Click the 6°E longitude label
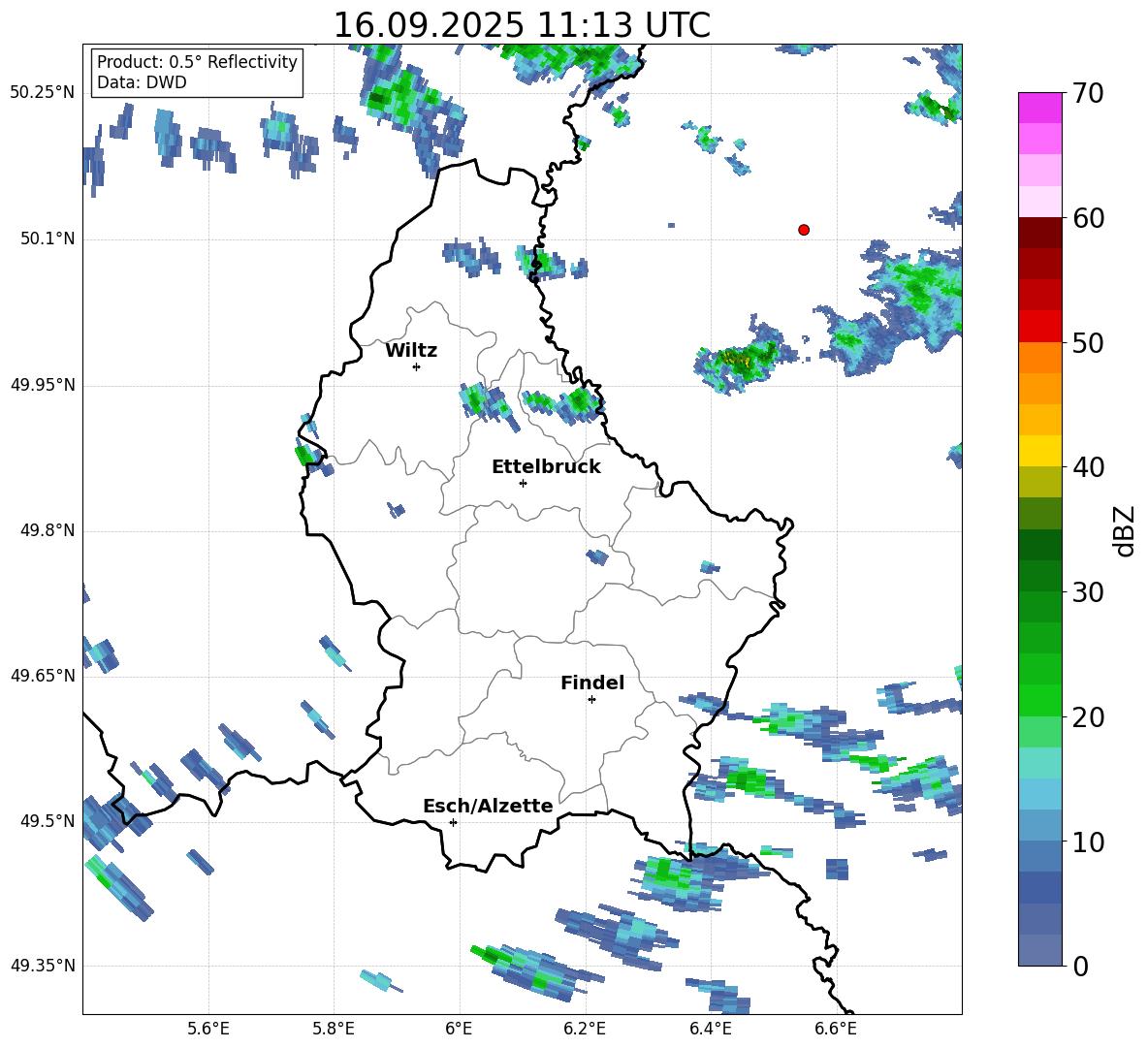The image size is (1148, 1048). tap(459, 1029)
